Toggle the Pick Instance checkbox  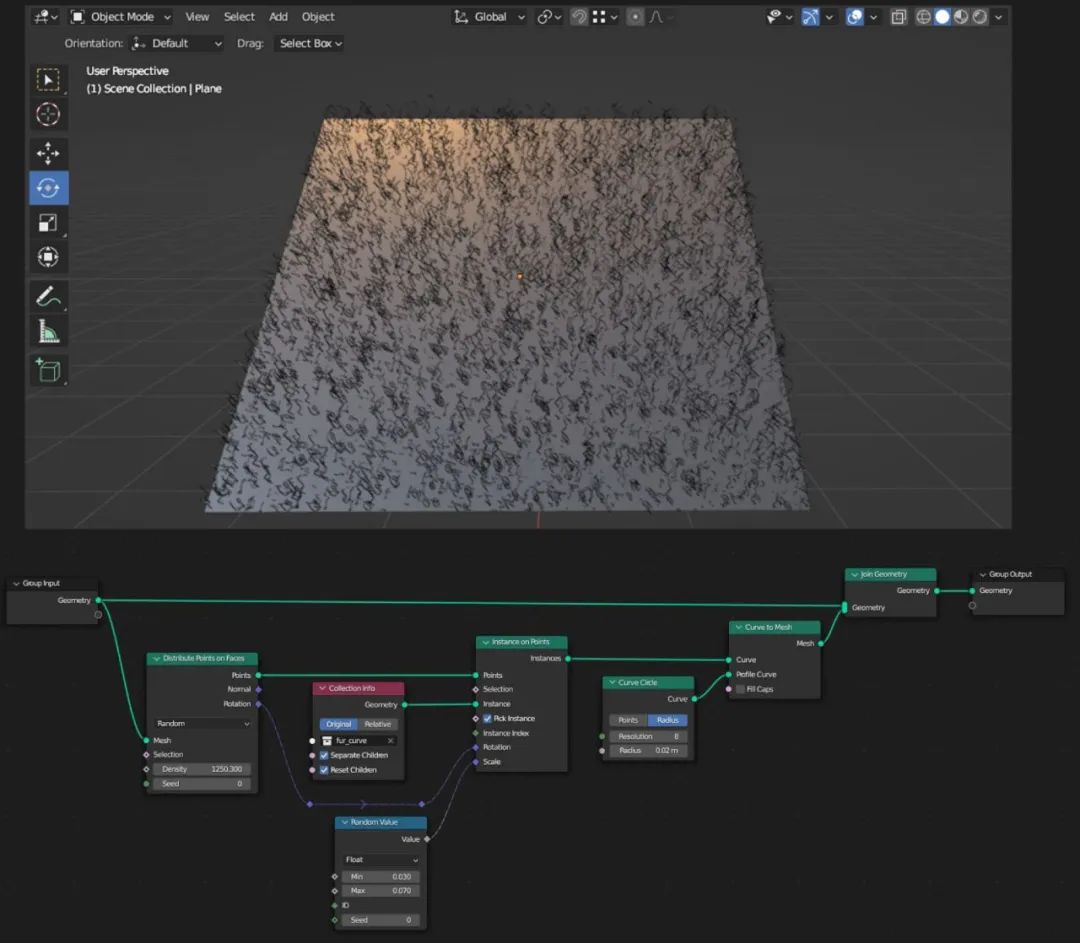pyautogui.click(x=487, y=718)
